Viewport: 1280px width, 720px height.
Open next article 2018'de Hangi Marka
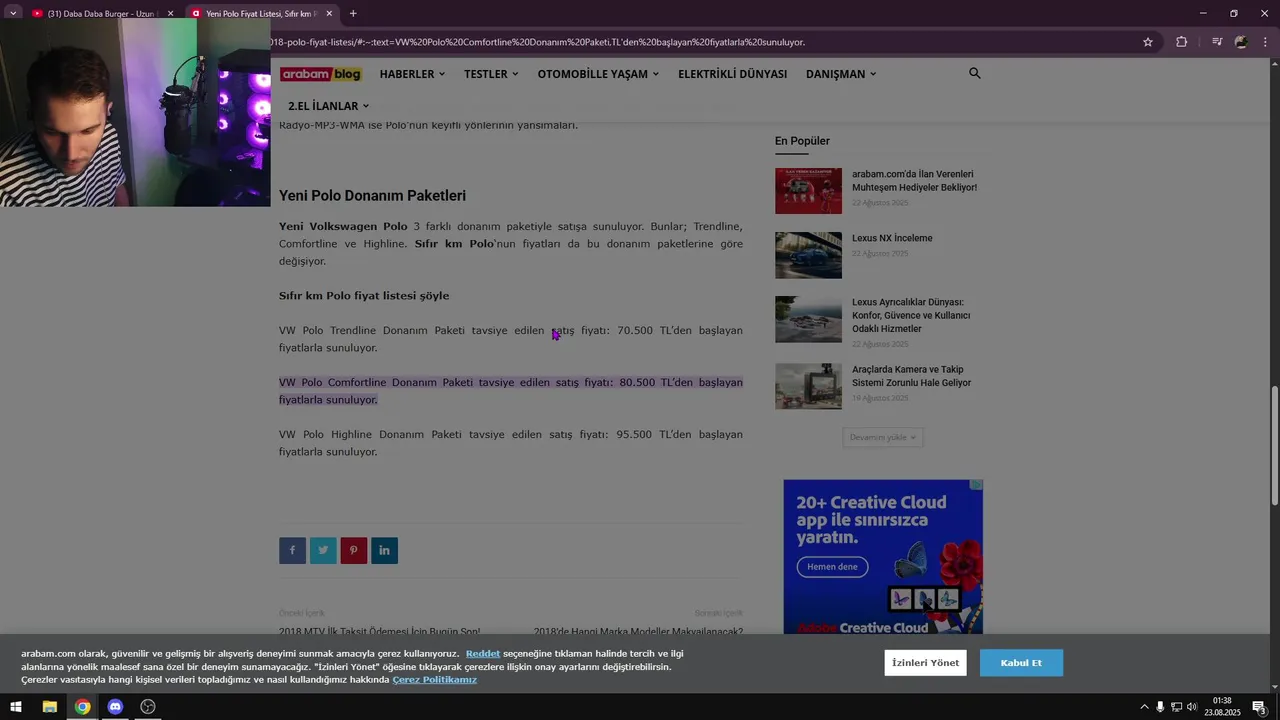(638, 630)
